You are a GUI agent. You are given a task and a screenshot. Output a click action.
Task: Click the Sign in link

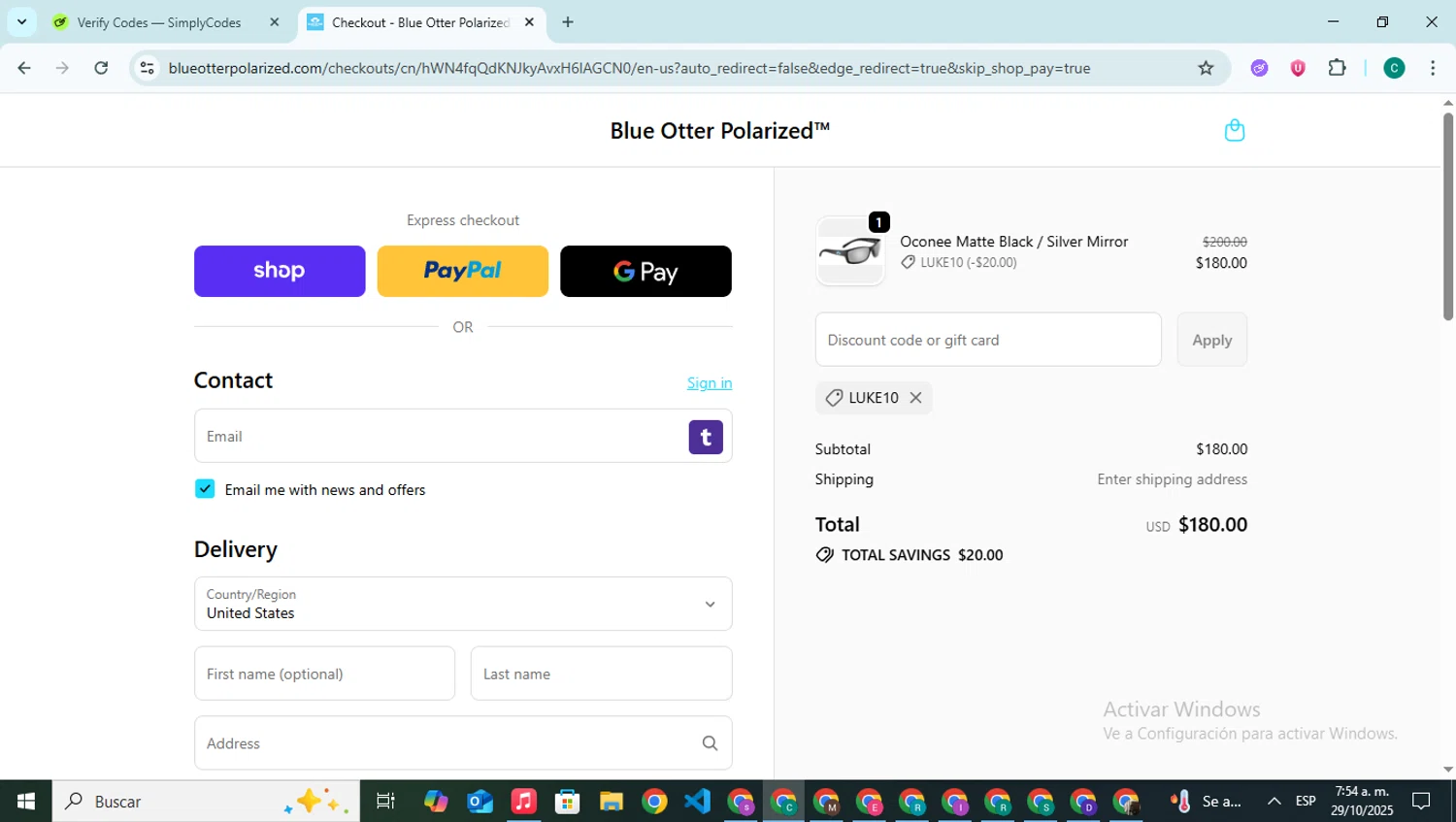[710, 383]
